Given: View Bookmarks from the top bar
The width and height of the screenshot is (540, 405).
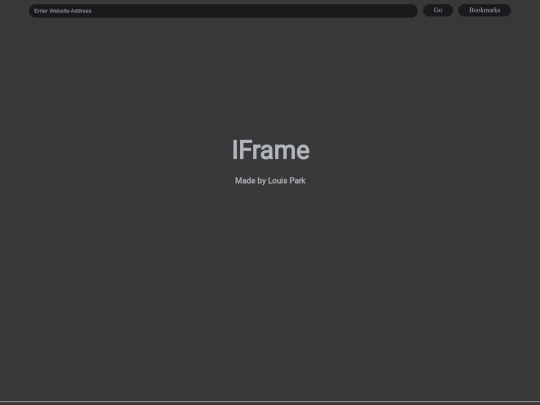Looking at the screenshot, I should (x=484, y=10).
